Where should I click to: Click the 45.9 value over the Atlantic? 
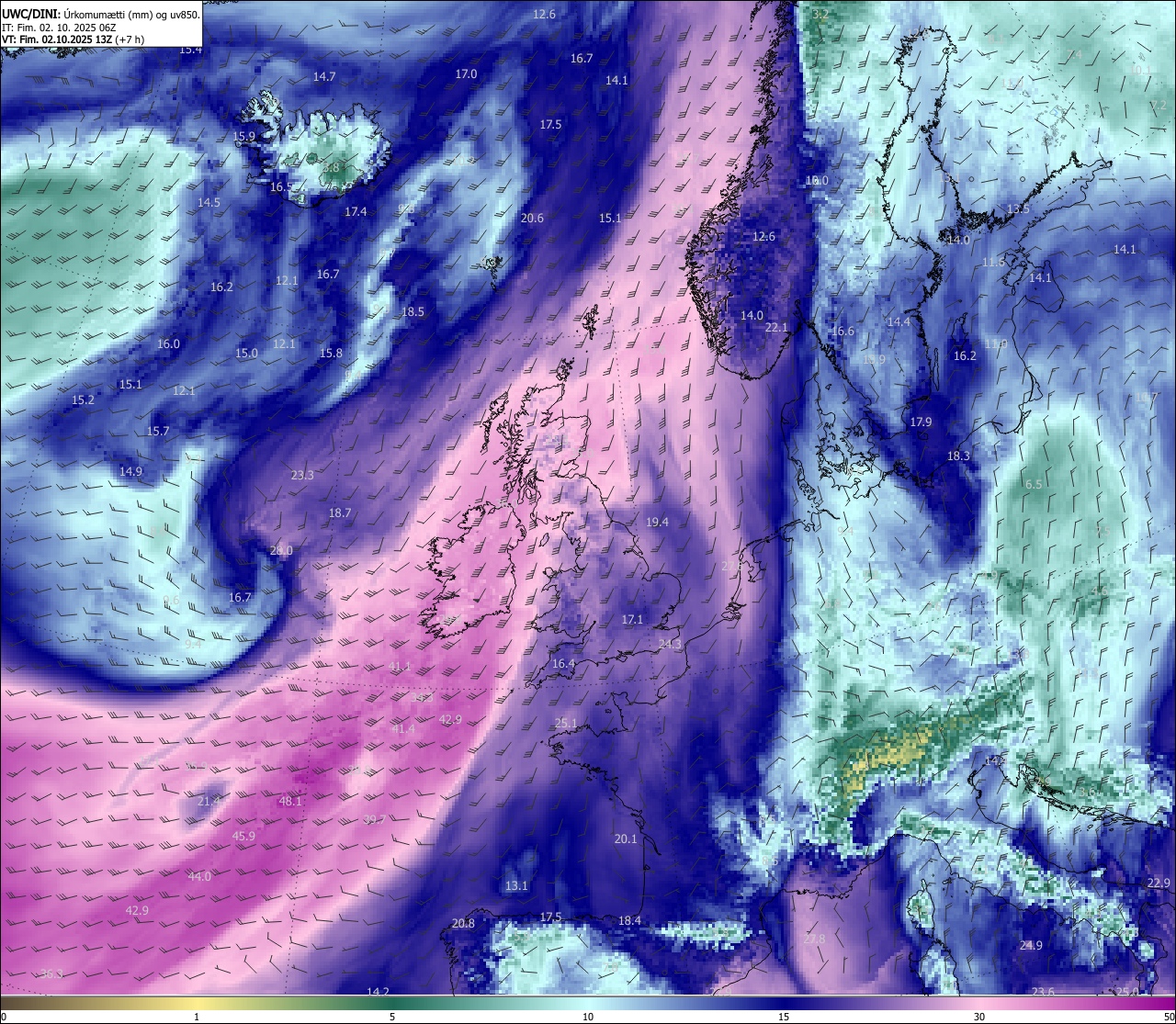243,836
